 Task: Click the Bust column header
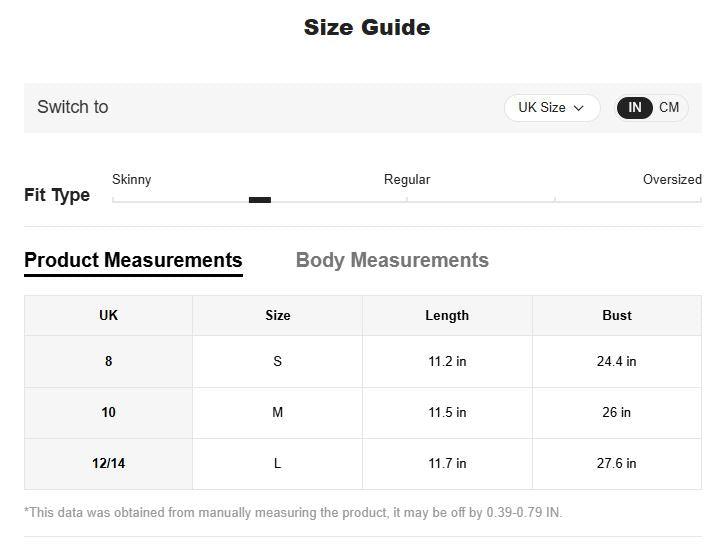click(x=617, y=316)
